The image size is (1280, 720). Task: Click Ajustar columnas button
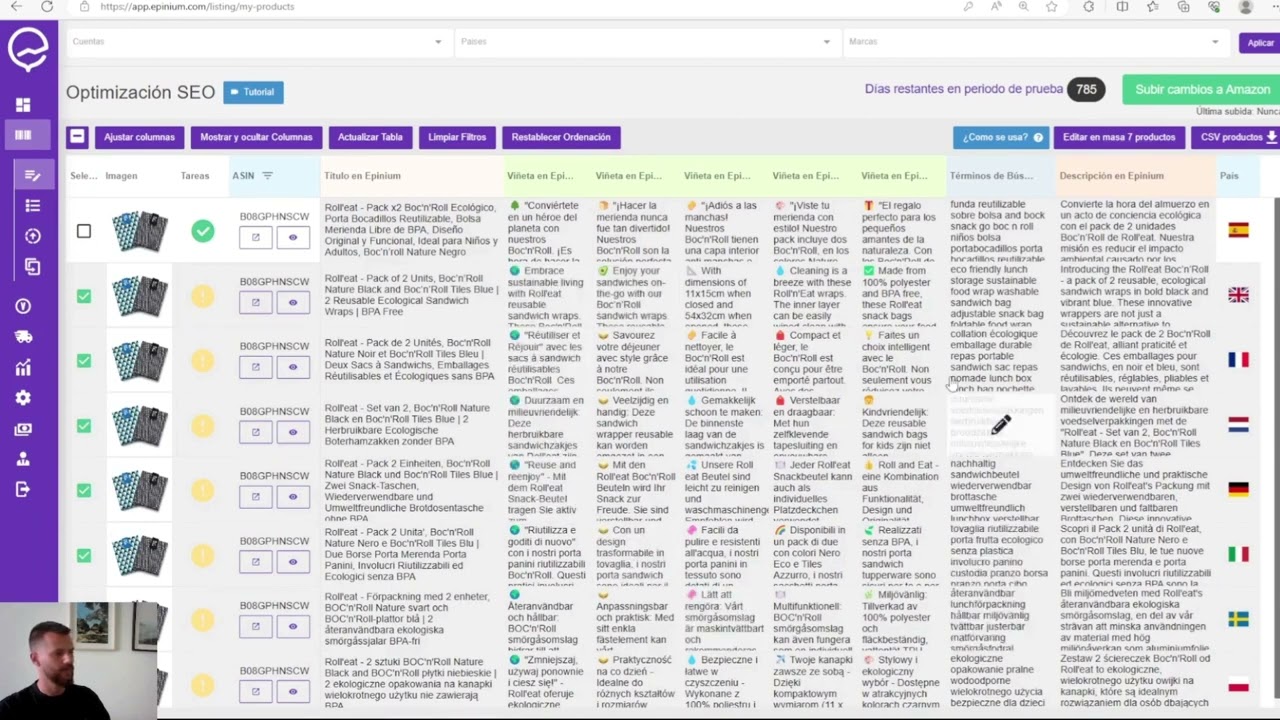pyautogui.click(x=139, y=137)
